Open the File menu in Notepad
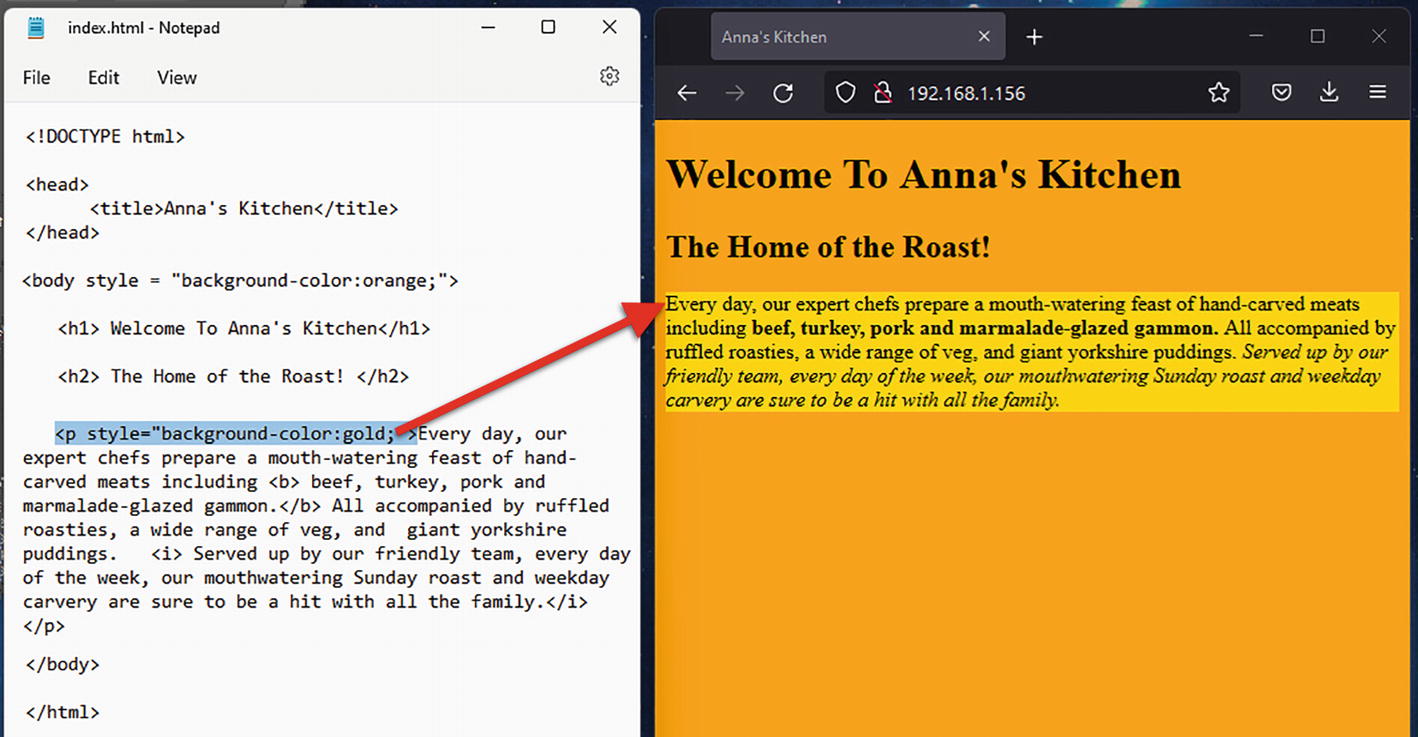 pos(36,78)
